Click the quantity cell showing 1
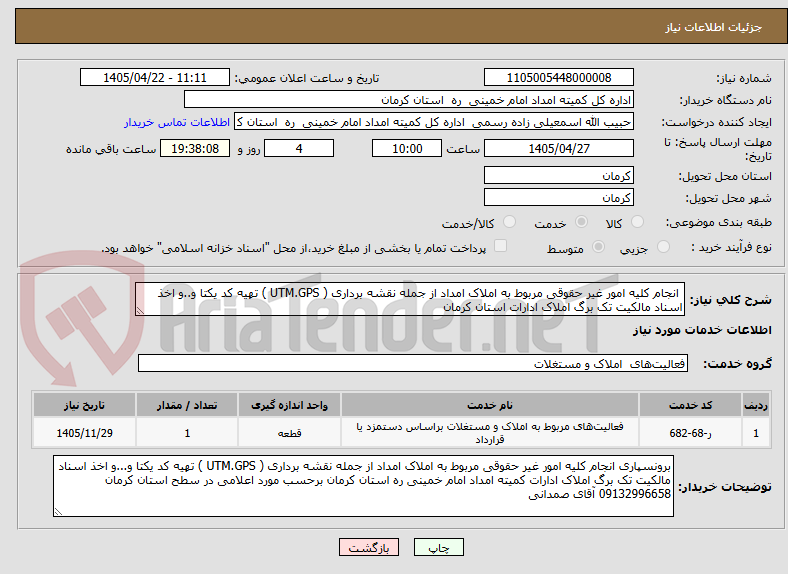 point(187,432)
